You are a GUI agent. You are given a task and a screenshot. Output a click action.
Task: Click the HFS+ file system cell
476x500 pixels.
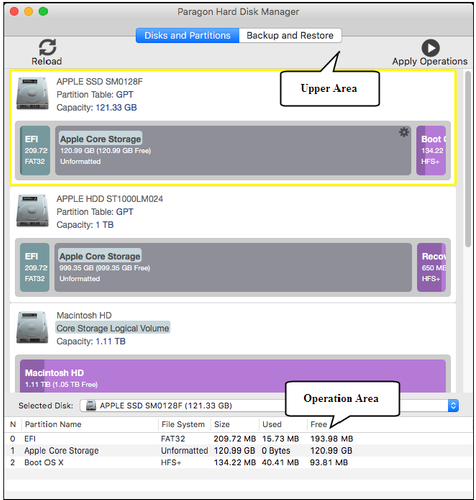(x=171, y=463)
